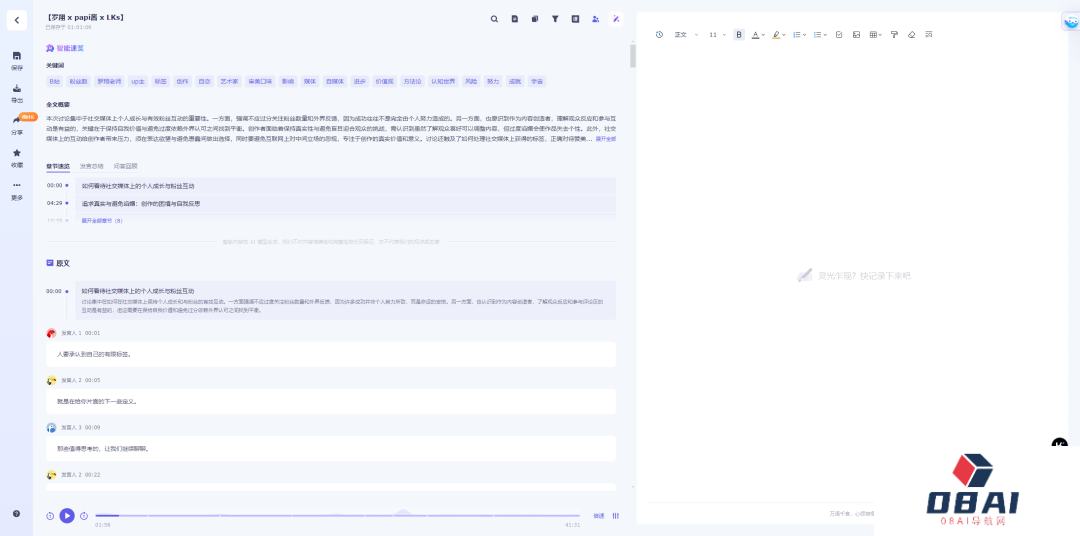
Task: Select the eraser clear-format icon
Action: coord(911,35)
